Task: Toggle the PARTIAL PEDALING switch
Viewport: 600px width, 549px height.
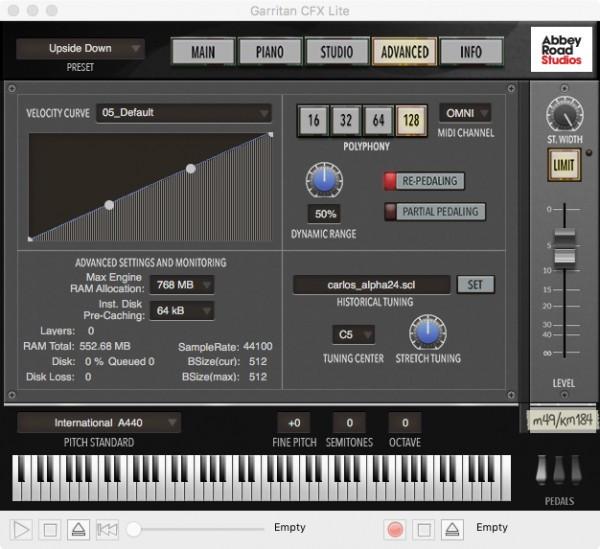Action: pyautogui.click(x=435, y=212)
